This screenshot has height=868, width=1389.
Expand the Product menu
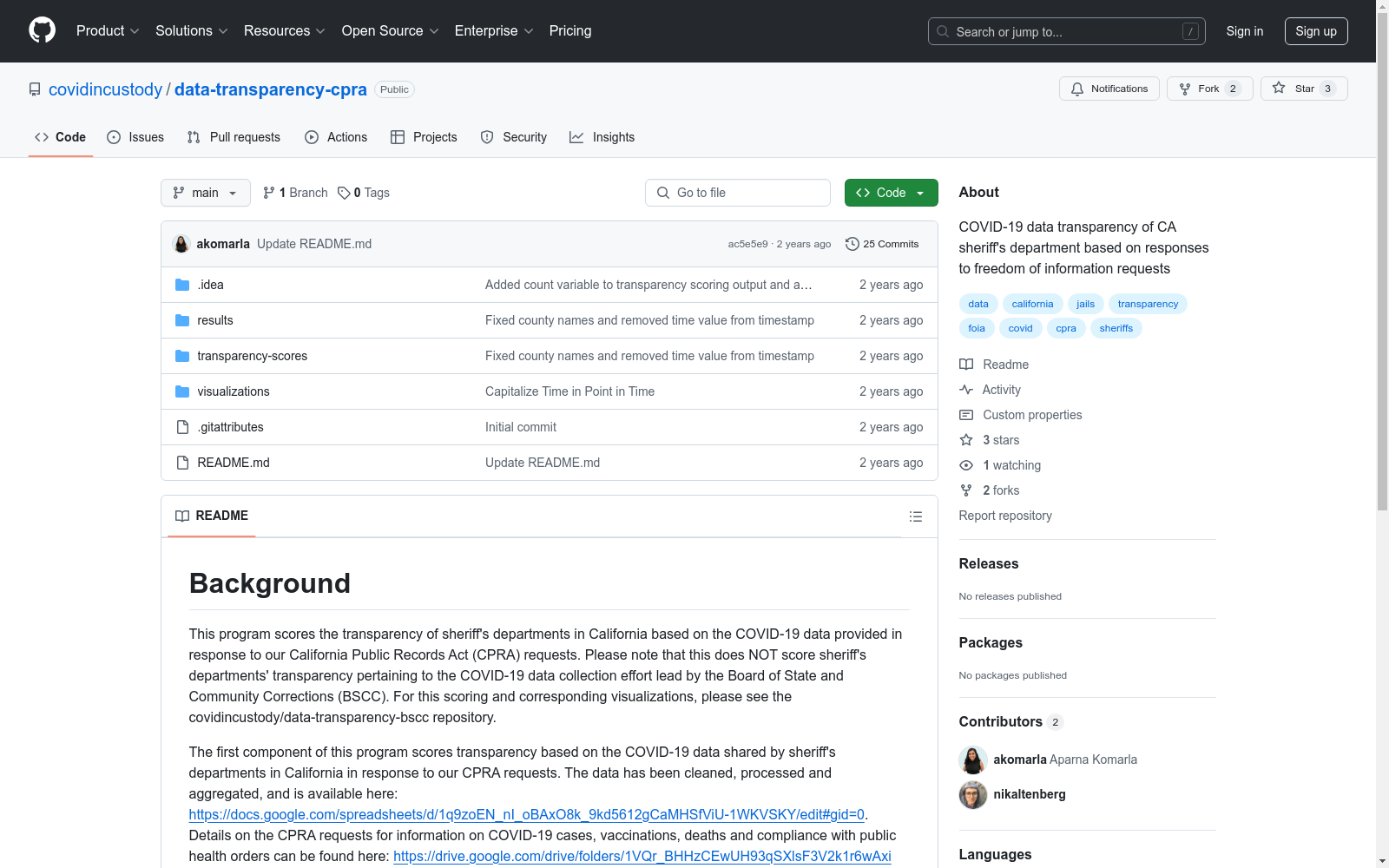point(108,30)
